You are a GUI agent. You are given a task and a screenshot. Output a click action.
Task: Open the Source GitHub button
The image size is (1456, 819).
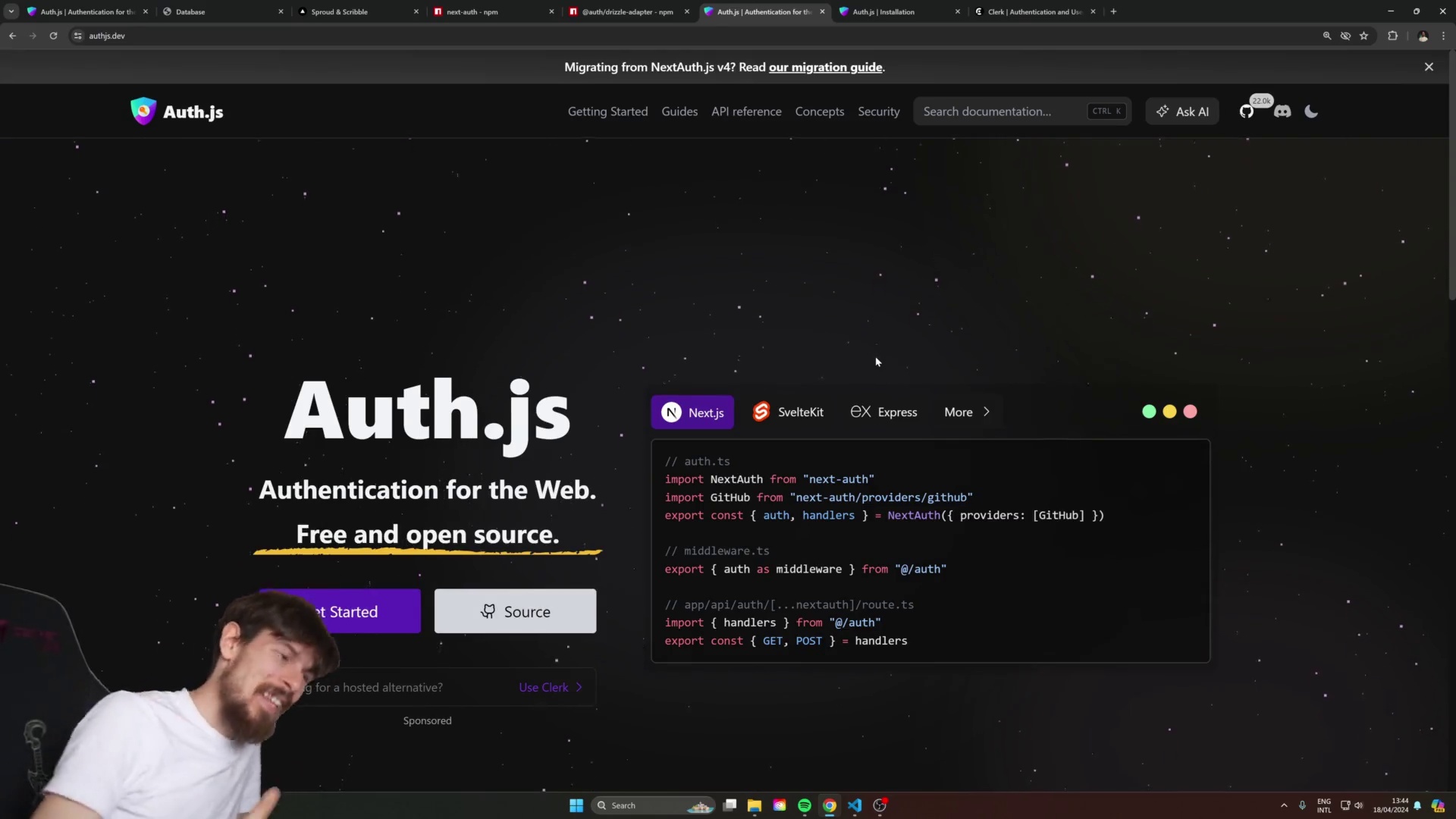click(x=515, y=611)
